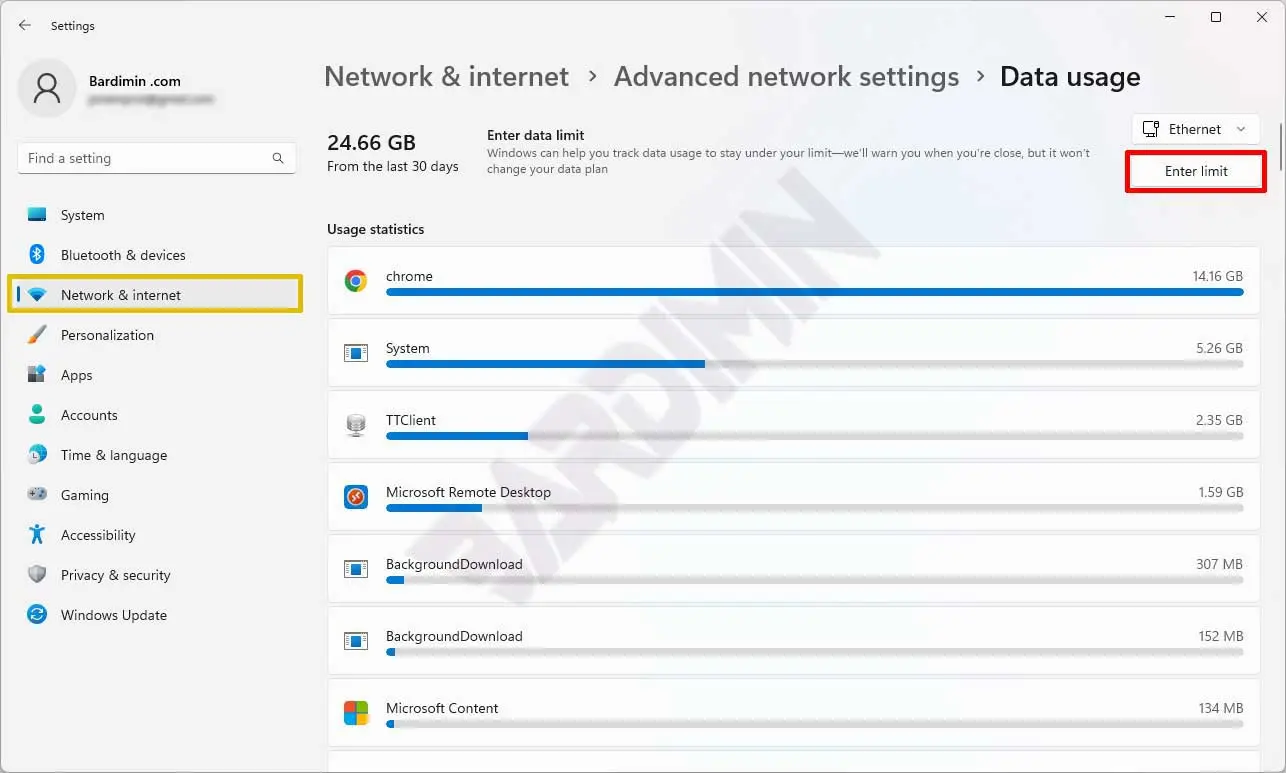Click the chrome data usage bar

click(x=814, y=292)
